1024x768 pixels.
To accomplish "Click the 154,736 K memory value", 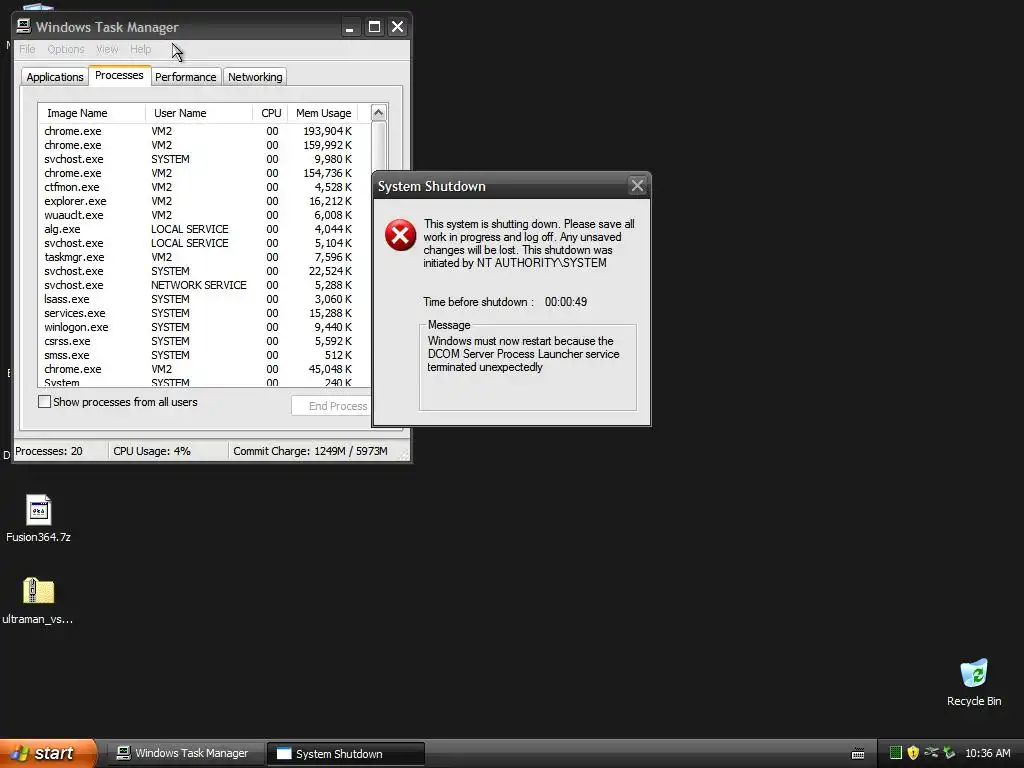I will (x=327, y=173).
